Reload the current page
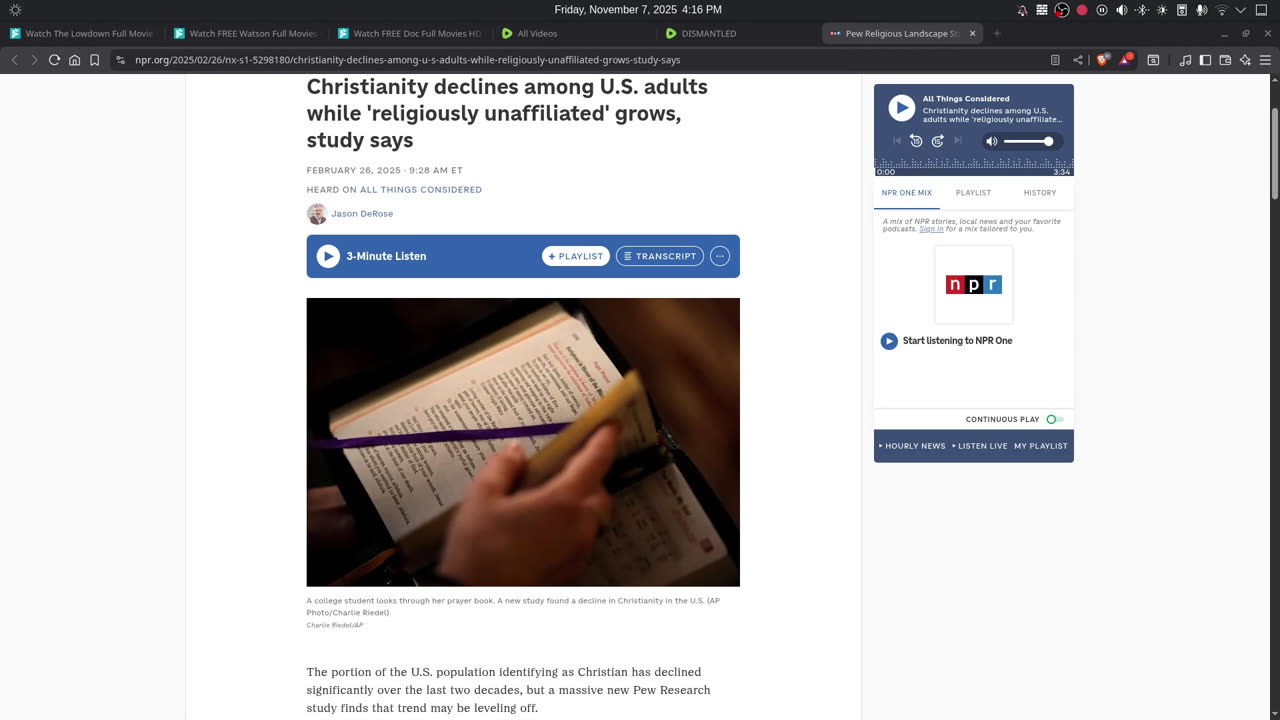 [x=54, y=60]
